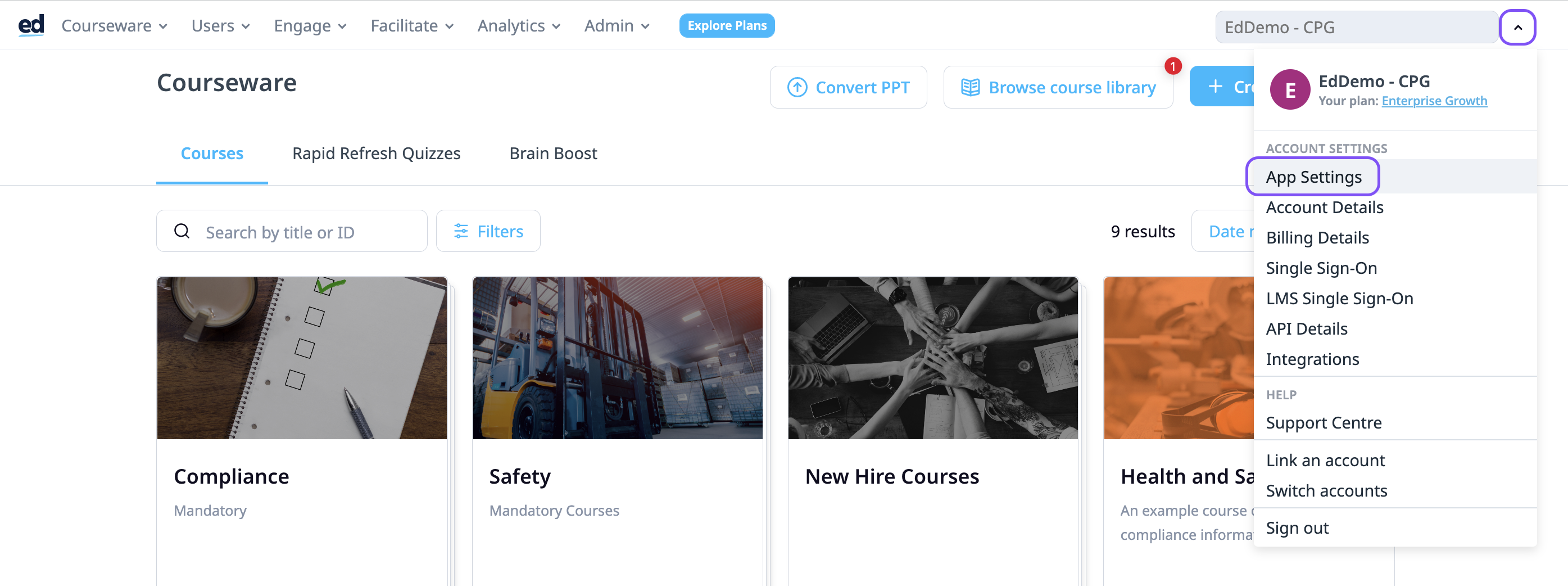Click the Mandatory Courses subtitle
This screenshot has width=1568, height=586.
(x=554, y=511)
